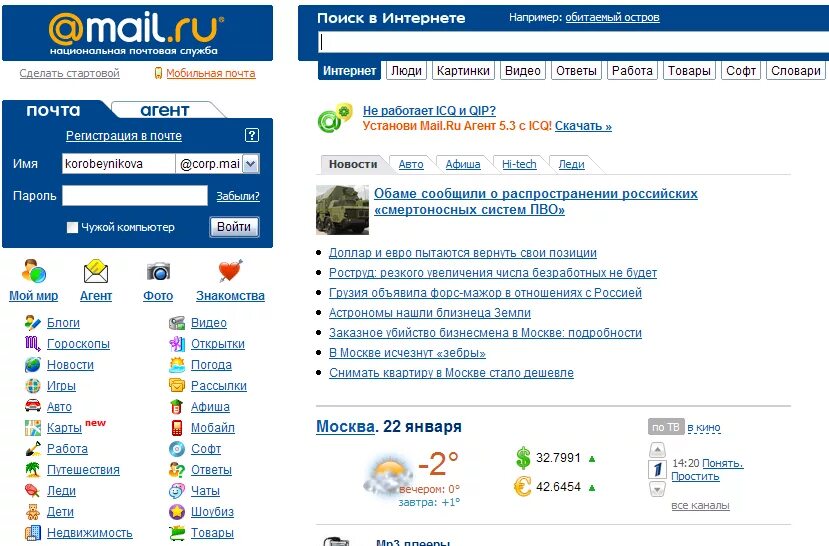
Task: Click the Гороскопы zodiac icon
Action: coord(33,344)
